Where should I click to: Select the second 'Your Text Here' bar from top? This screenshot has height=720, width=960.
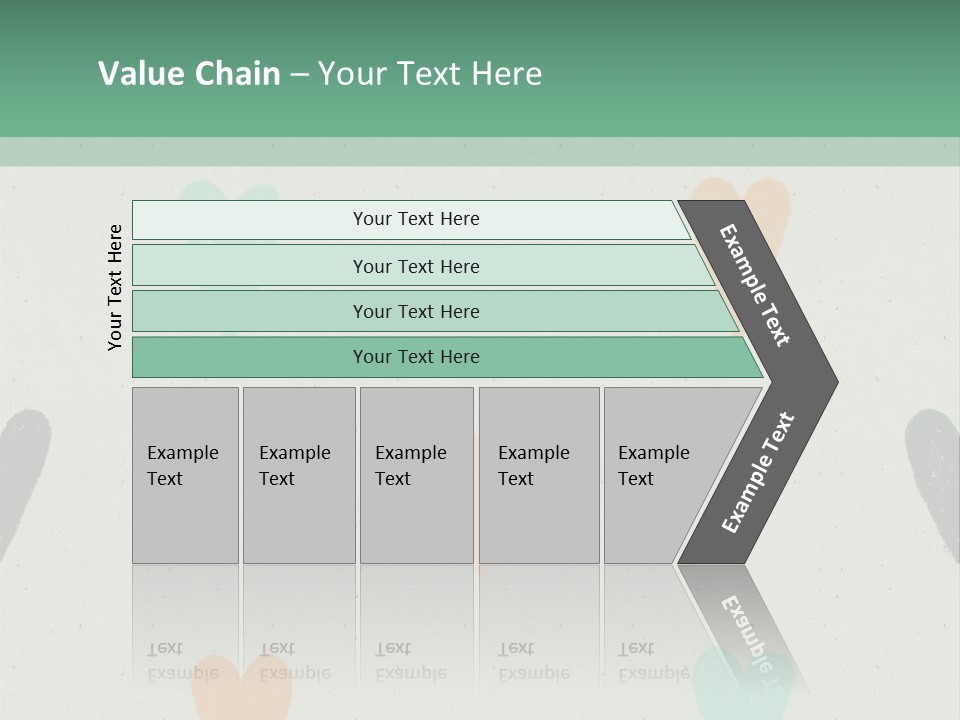click(415, 266)
